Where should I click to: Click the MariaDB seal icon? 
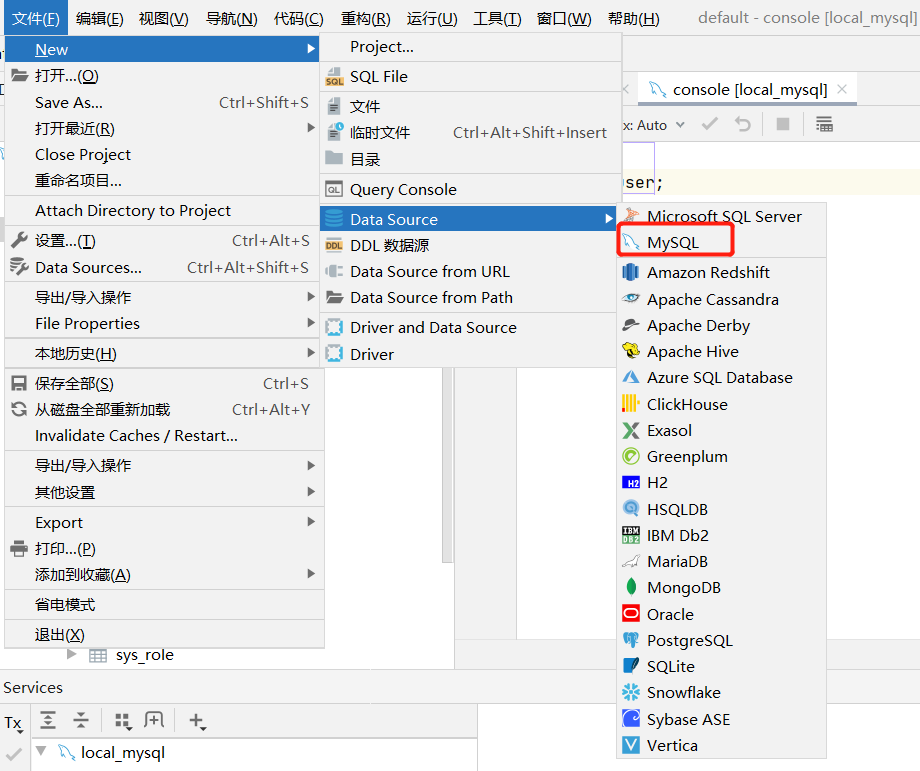pyautogui.click(x=631, y=561)
